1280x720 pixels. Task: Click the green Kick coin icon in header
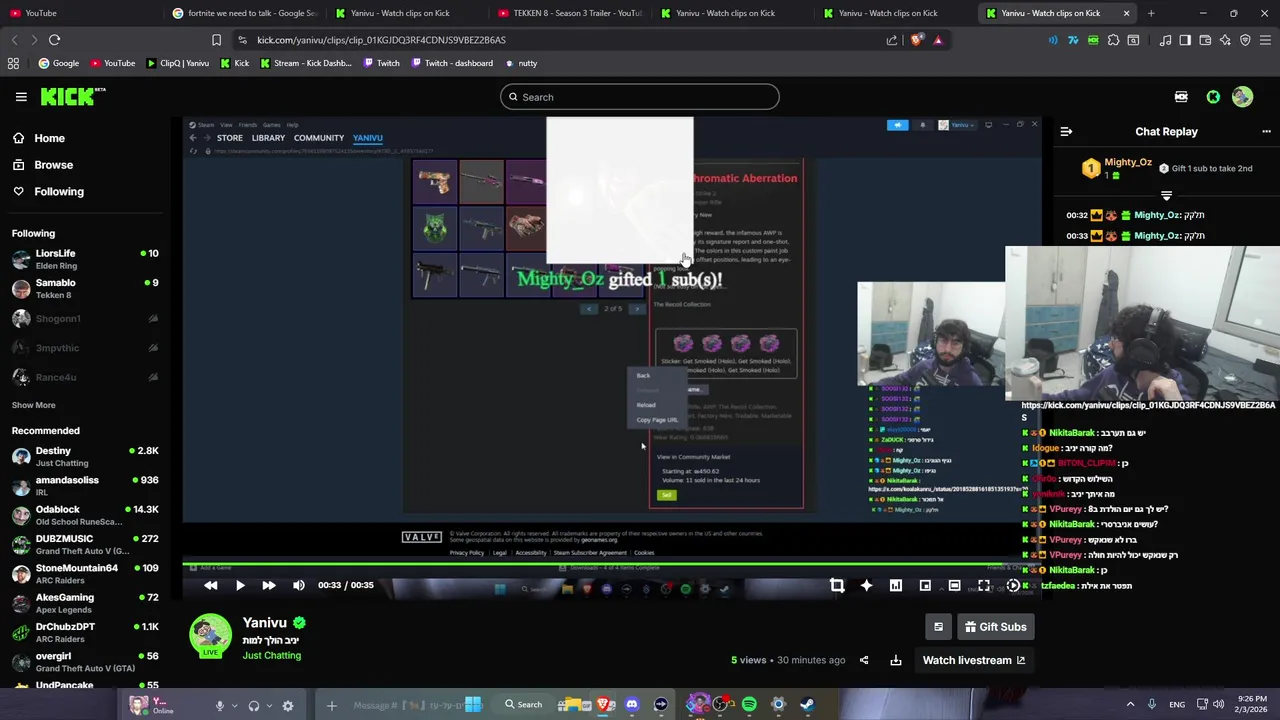pyautogui.click(x=1213, y=97)
